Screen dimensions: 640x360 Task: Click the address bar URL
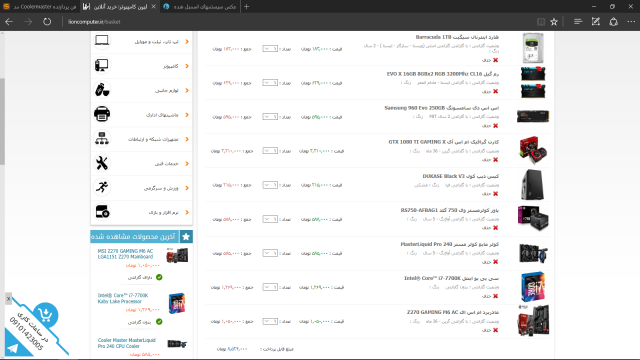click(x=94, y=22)
